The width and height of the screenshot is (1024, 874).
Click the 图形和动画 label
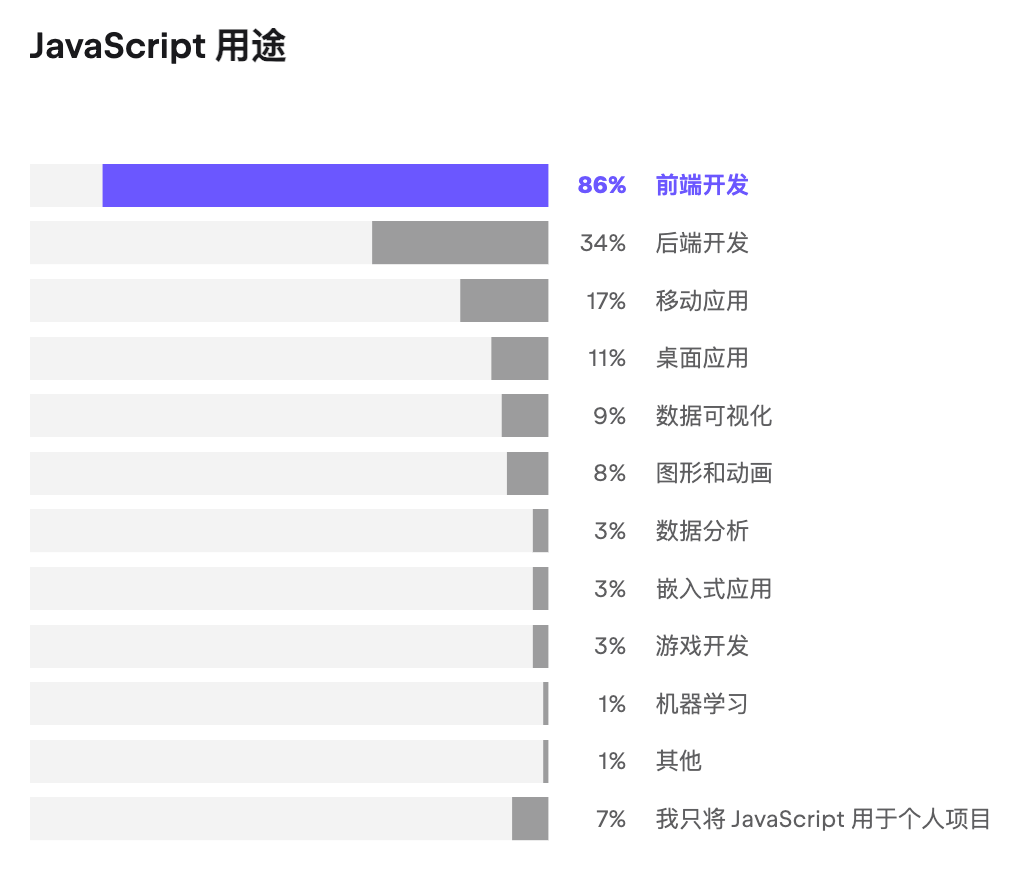714,473
